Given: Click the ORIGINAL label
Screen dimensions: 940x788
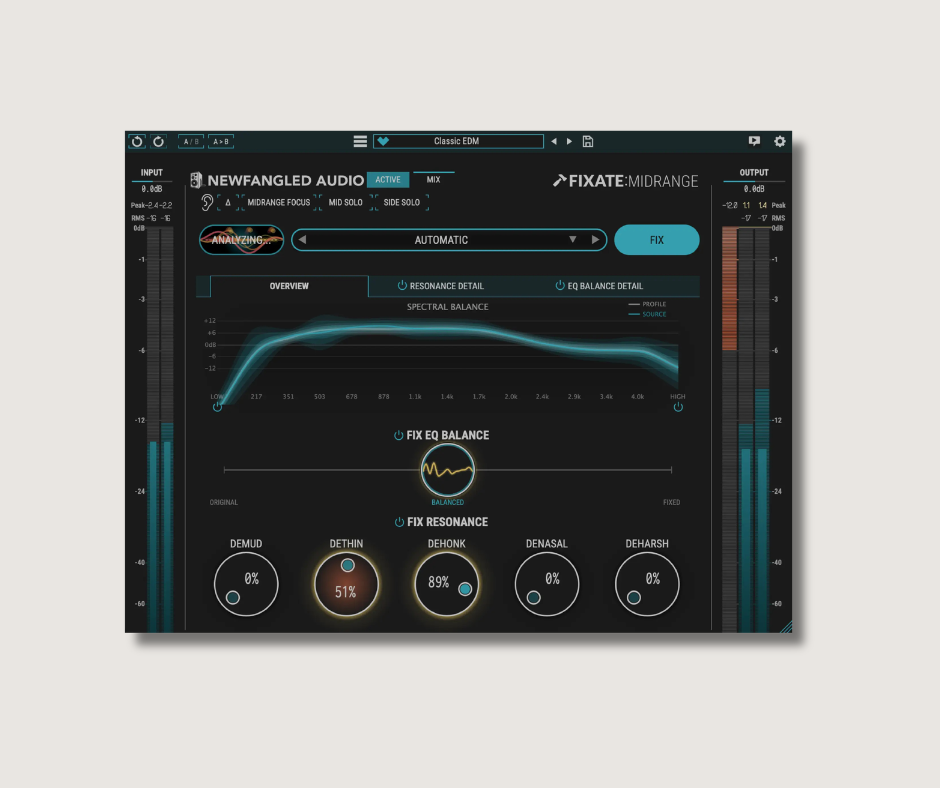Looking at the screenshot, I should pyautogui.click(x=224, y=503).
